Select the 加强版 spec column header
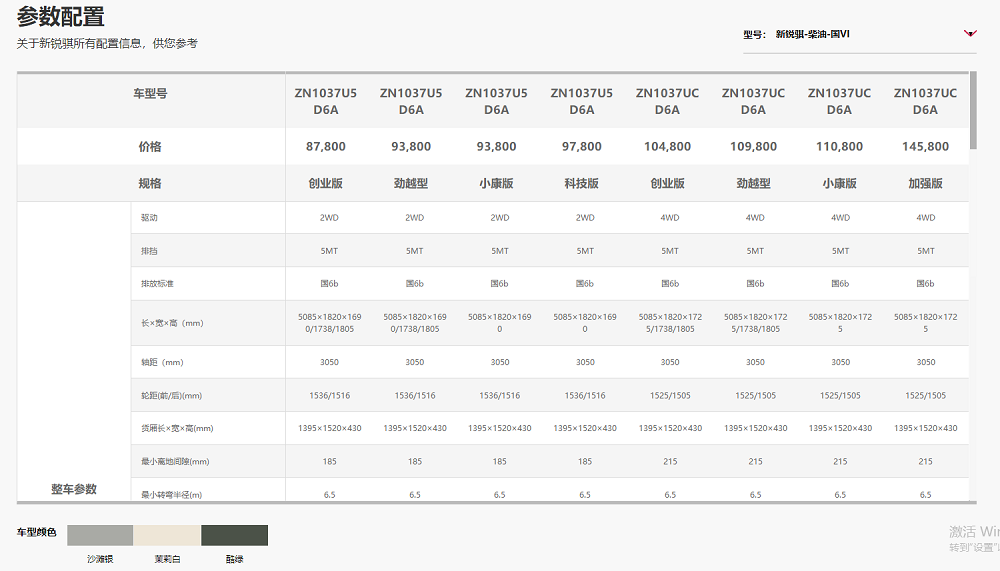1000x571 pixels. point(925,184)
